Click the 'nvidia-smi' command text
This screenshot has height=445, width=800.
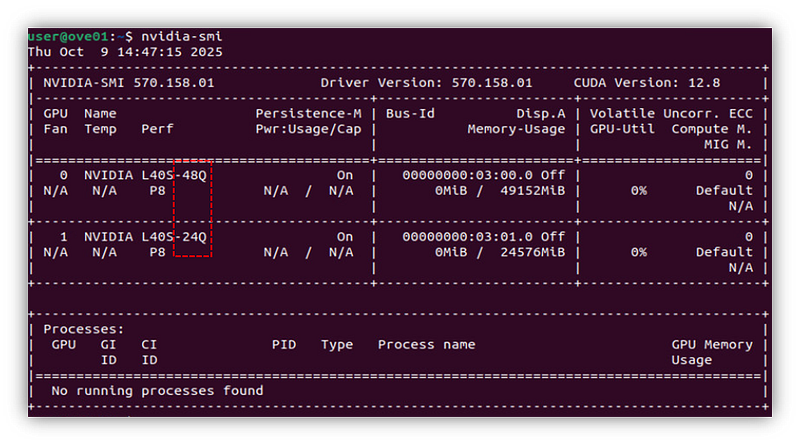[x=182, y=37]
